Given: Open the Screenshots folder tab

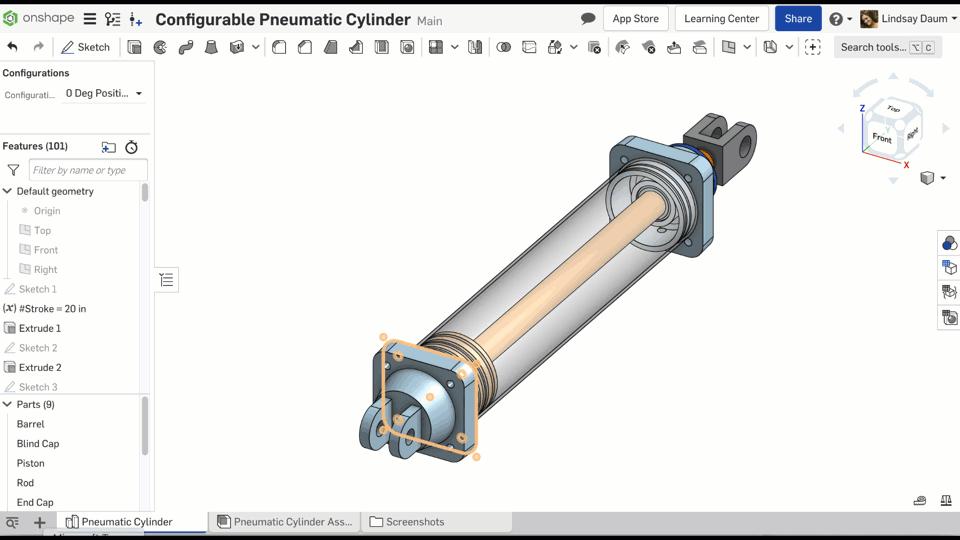Looking at the screenshot, I should click(407, 522).
